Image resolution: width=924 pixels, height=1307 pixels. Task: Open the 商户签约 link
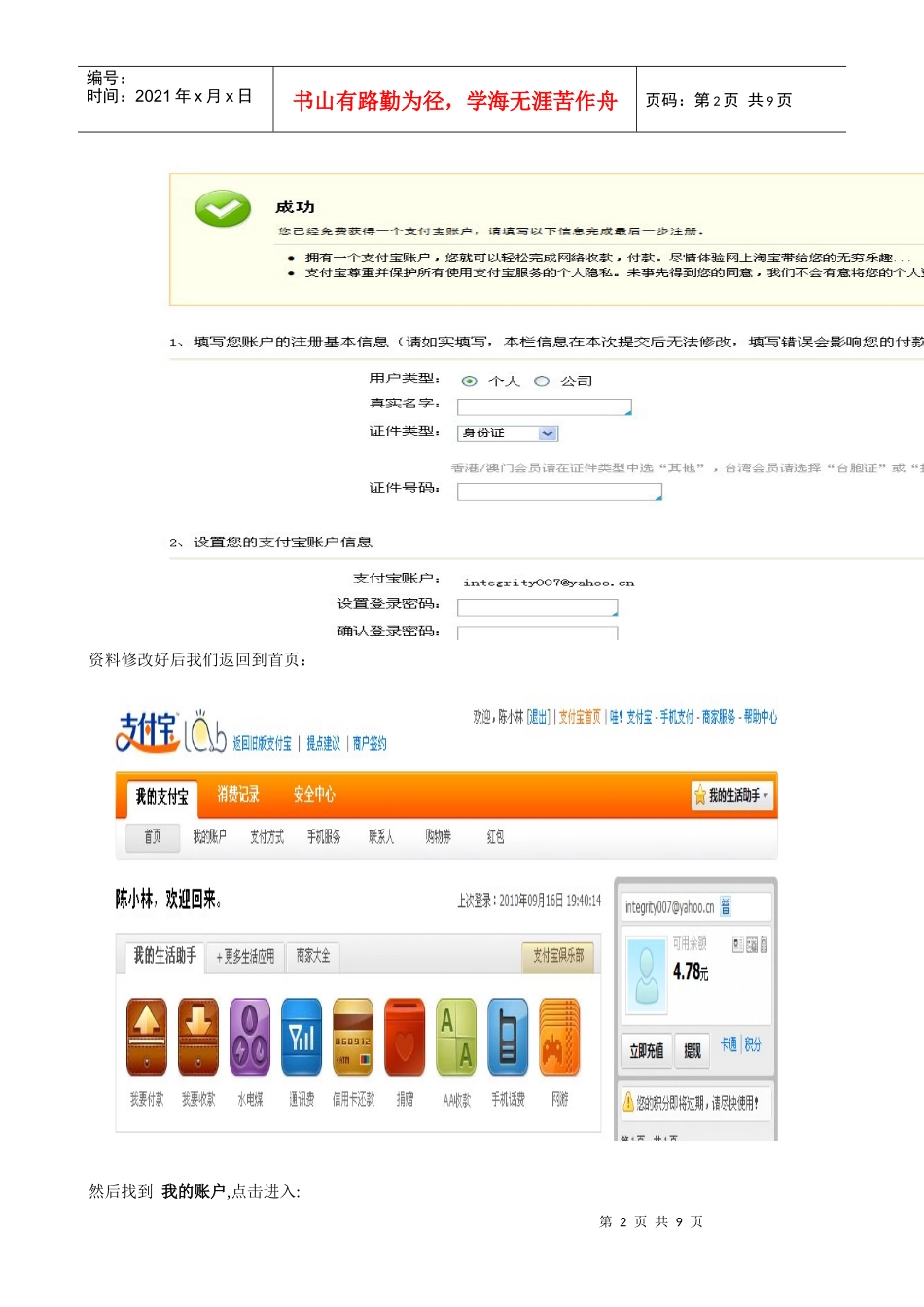tap(370, 744)
